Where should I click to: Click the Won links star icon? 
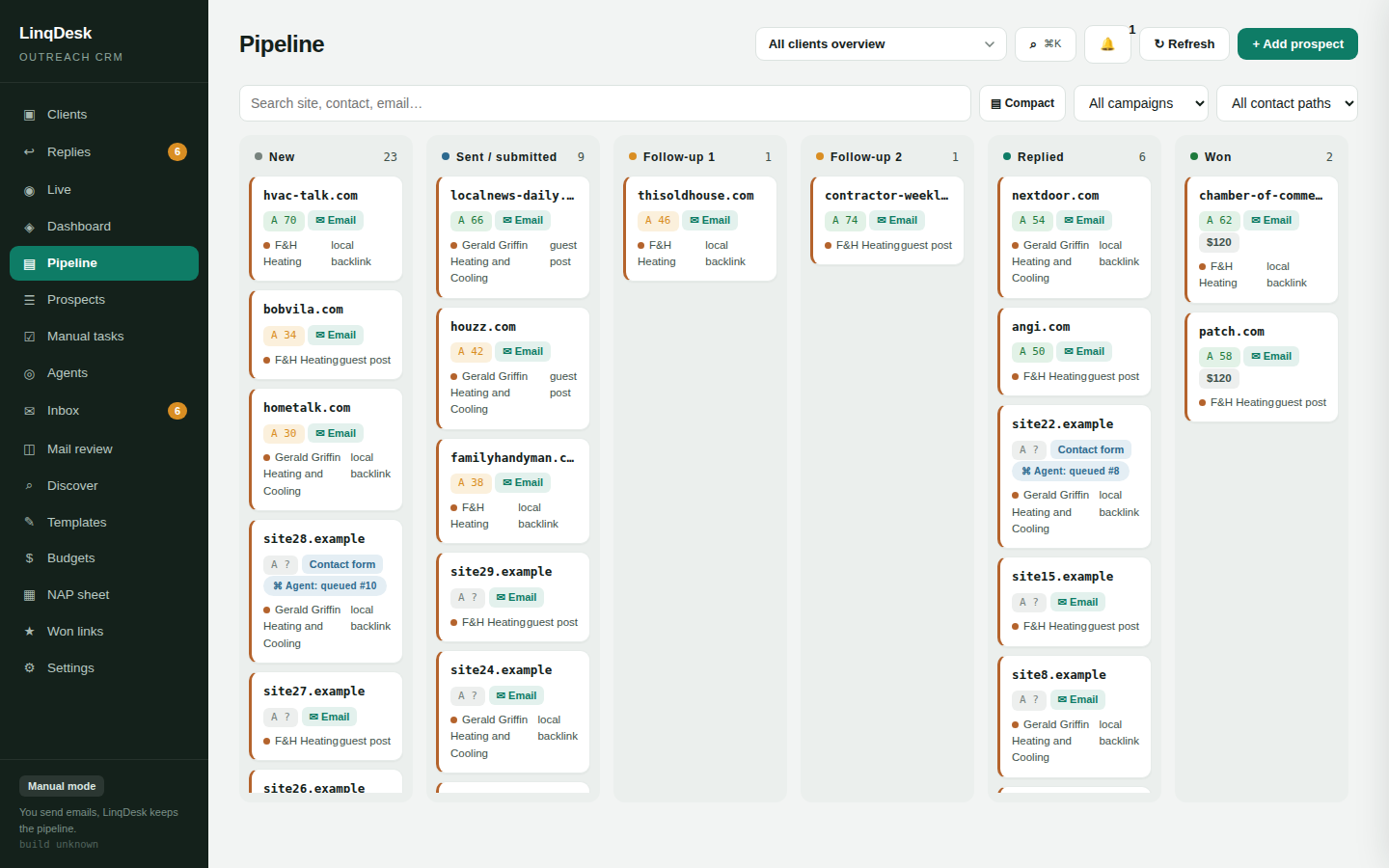coord(29,632)
